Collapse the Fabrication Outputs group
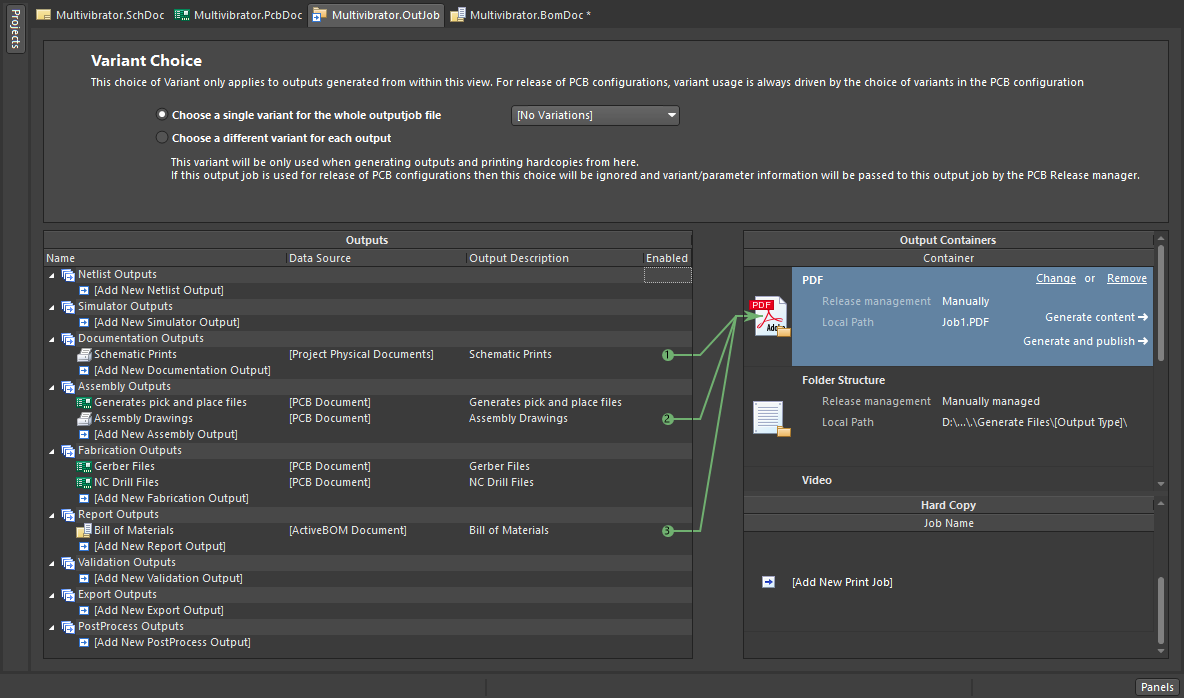Screen dimensions: 1184x698 point(52,451)
